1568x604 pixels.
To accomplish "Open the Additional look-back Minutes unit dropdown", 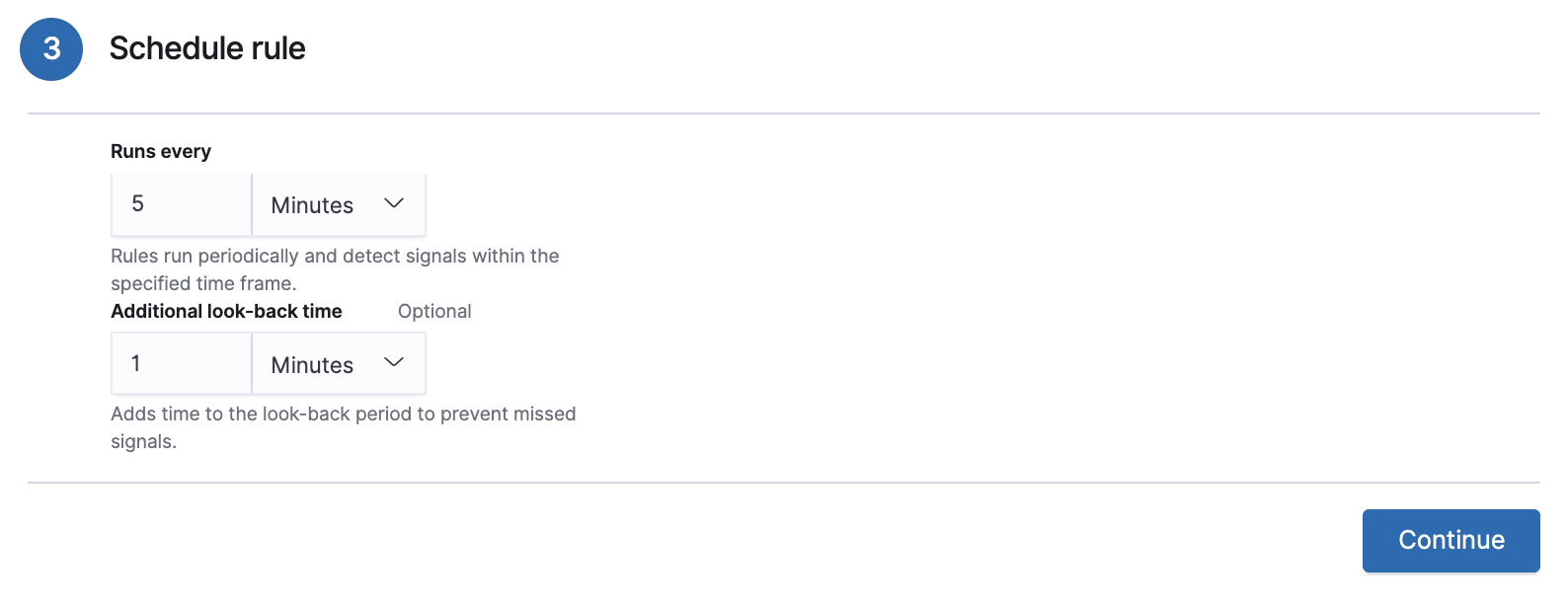I will (x=339, y=363).
